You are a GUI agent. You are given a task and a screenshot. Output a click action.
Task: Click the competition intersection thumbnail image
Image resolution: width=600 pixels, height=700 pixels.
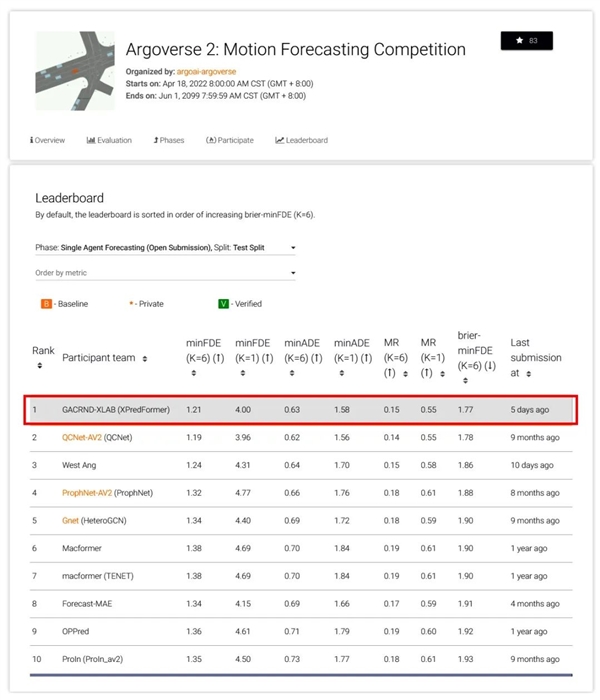[x=74, y=70]
